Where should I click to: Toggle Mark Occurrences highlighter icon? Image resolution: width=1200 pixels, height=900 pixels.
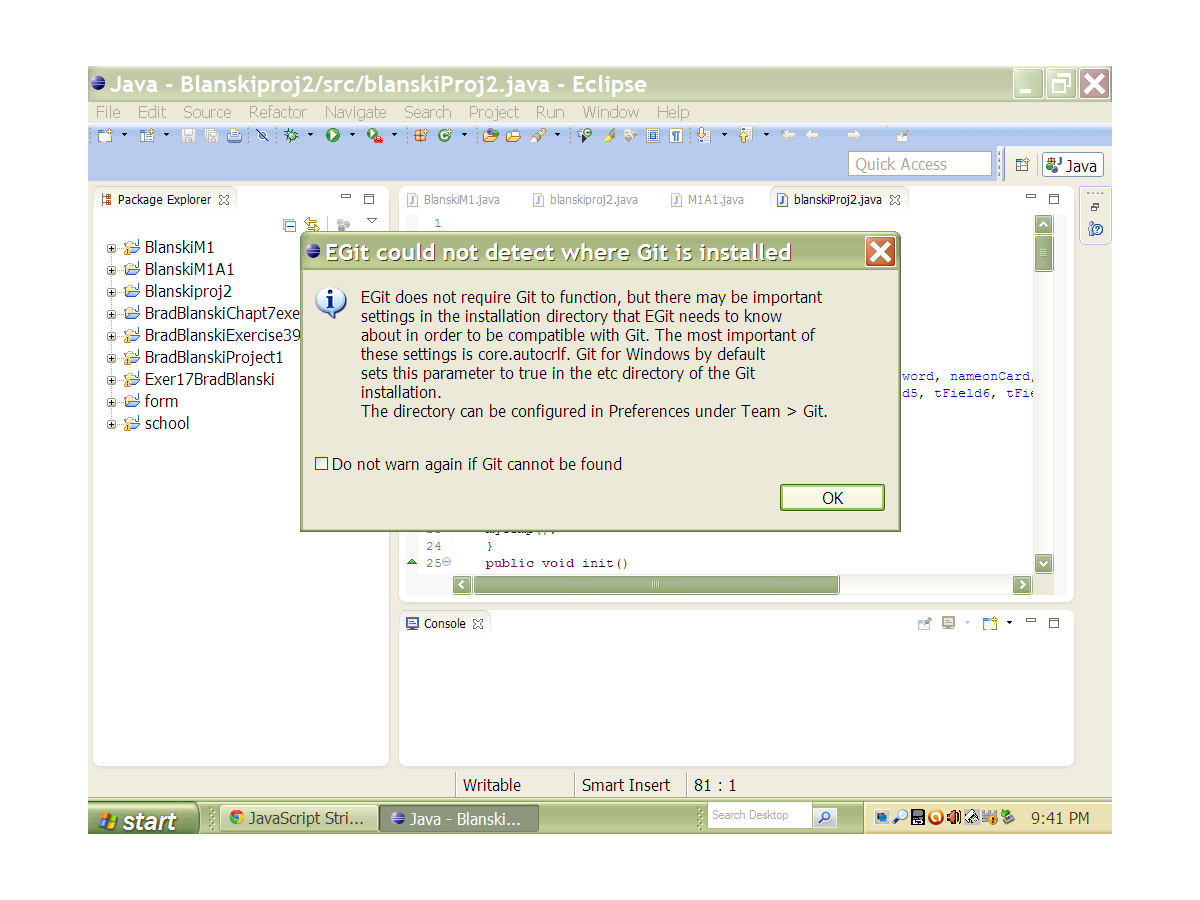pyautogui.click(x=609, y=135)
